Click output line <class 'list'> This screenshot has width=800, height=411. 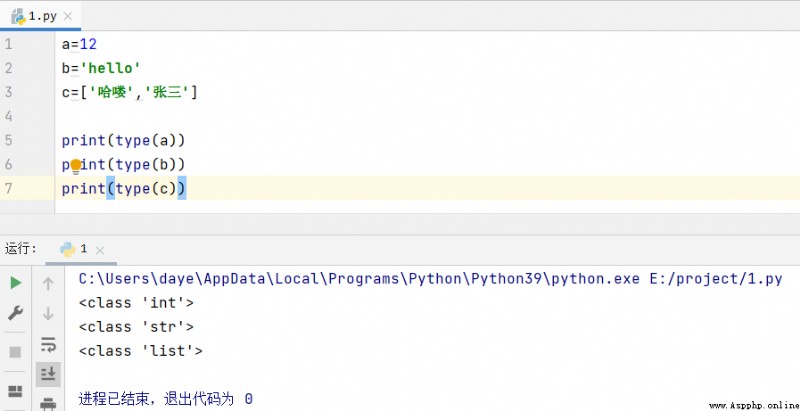pyautogui.click(x=141, y=351)
